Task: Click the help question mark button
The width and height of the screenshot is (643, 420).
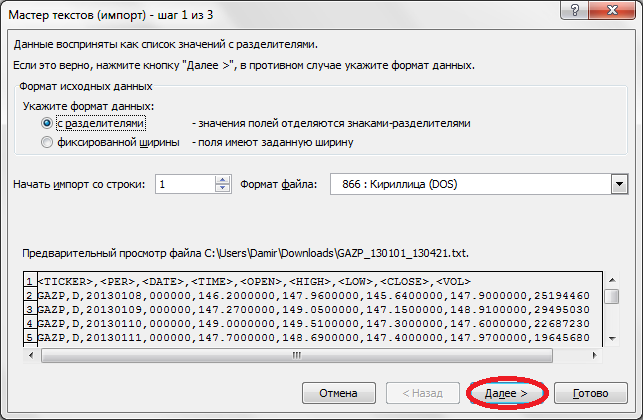Action: tap(575, 11)
